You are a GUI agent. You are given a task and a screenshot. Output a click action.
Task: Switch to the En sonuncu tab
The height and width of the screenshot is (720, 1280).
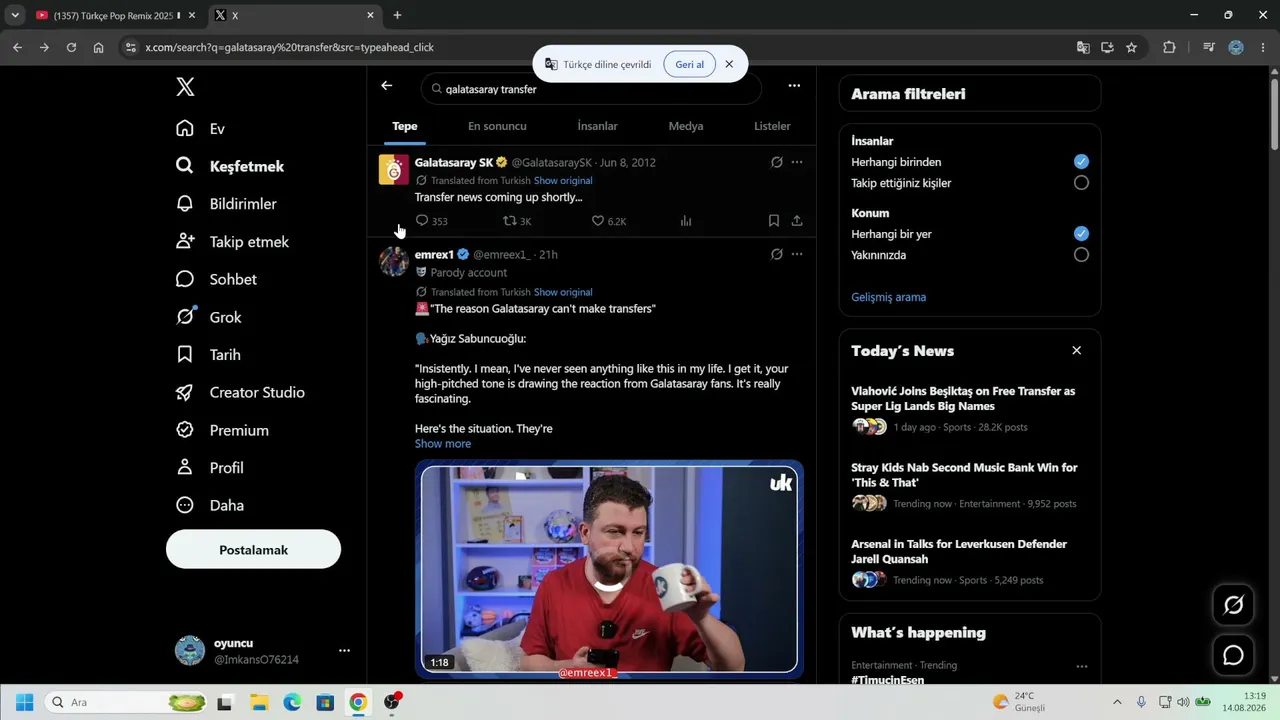(497, 126)
